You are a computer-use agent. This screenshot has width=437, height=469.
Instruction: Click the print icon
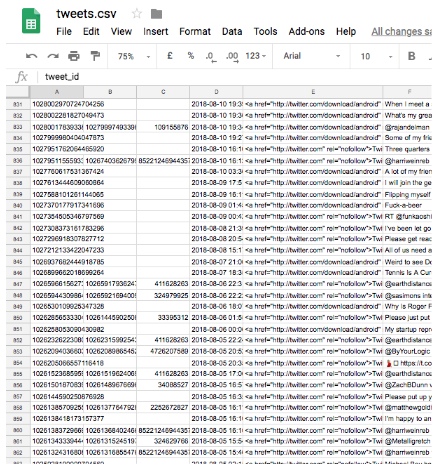pyautogui.click(x=74, y=56)
